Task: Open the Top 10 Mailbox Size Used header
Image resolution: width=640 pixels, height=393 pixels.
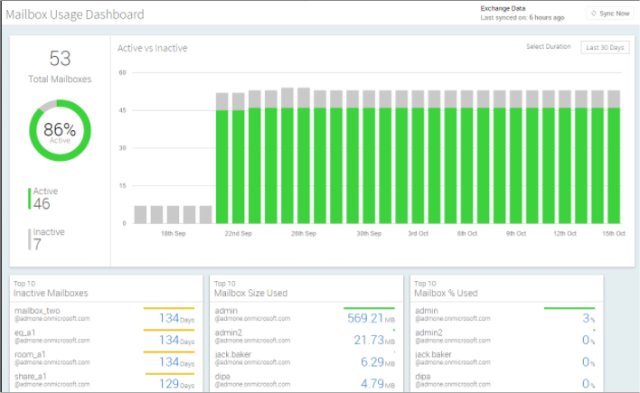Action: click(x=251, y=289)
